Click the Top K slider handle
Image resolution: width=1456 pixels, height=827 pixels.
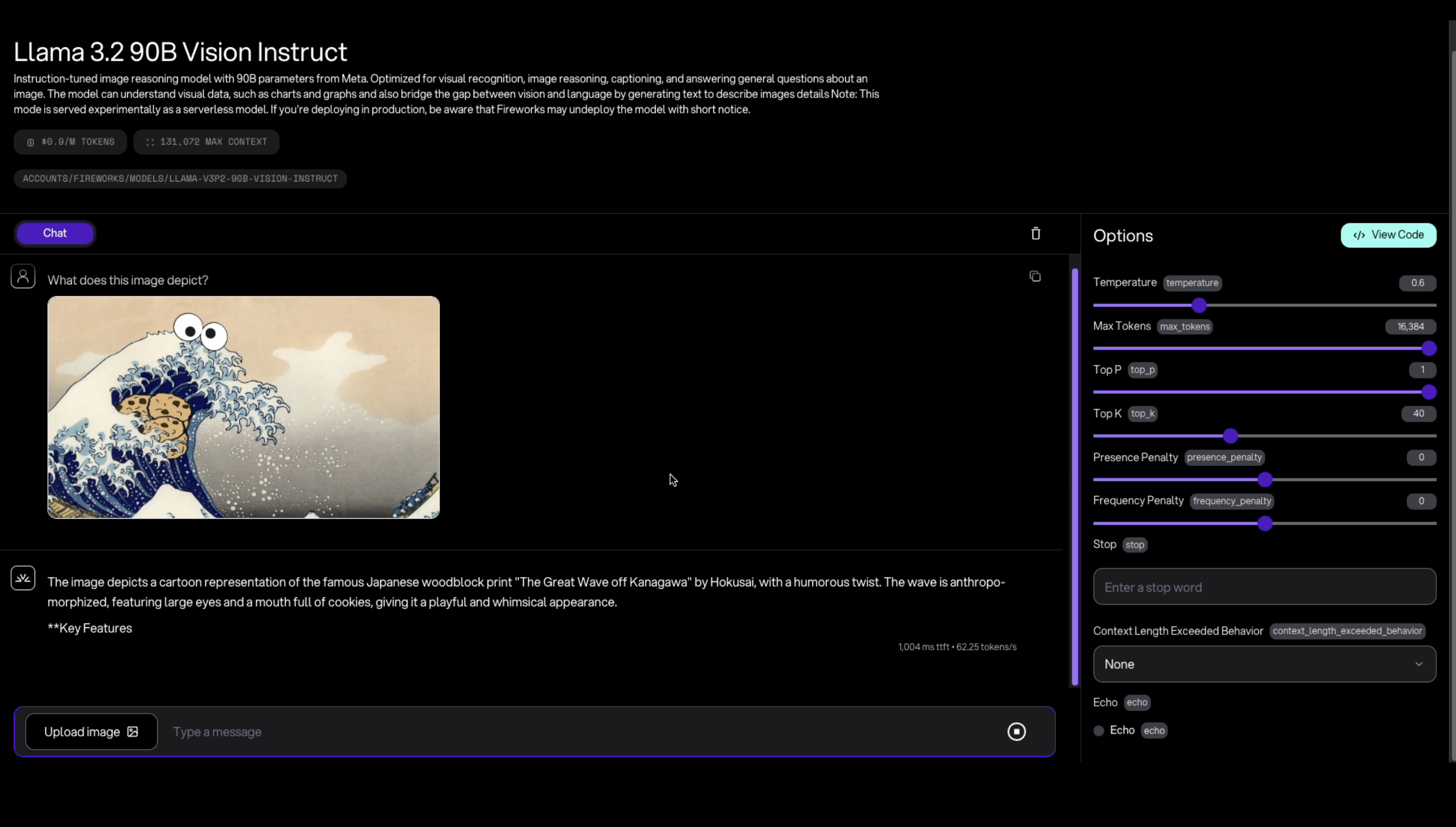coord(1230,436)
